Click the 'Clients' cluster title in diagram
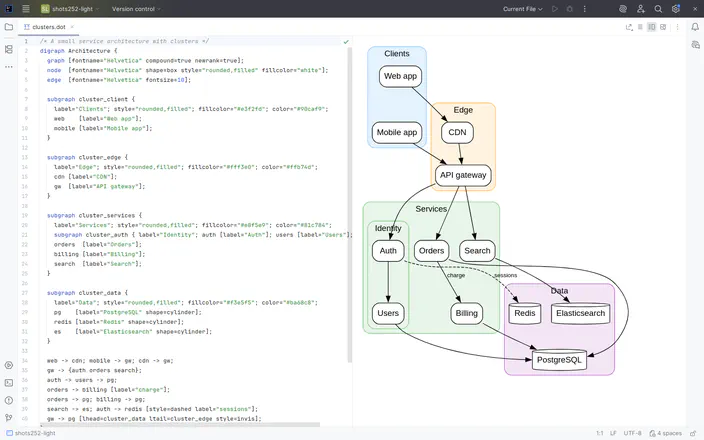The width and height of the screenshot is (704, 440). tap(397, 53)
